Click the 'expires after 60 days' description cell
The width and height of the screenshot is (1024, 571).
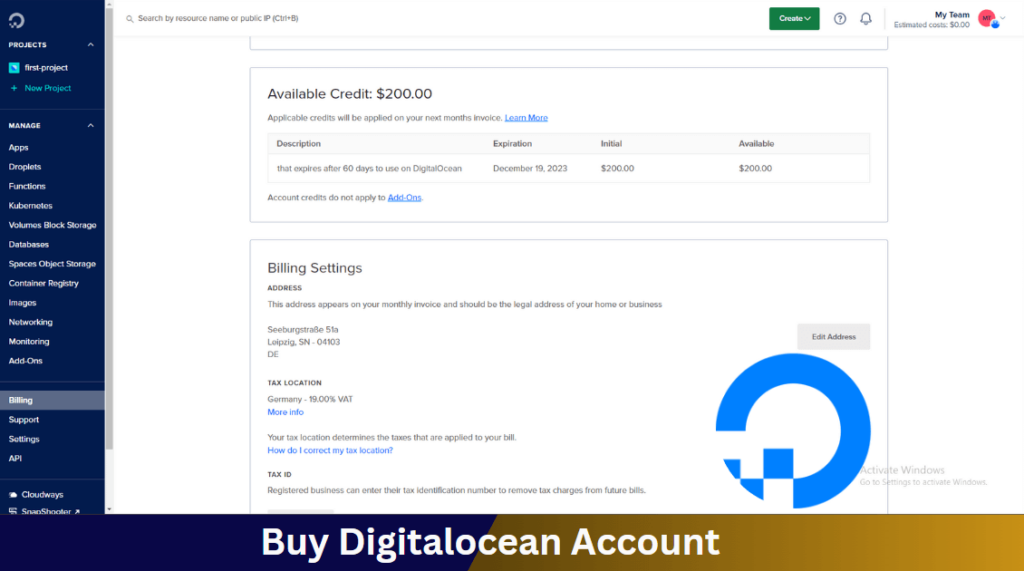[x=369, y=169]
